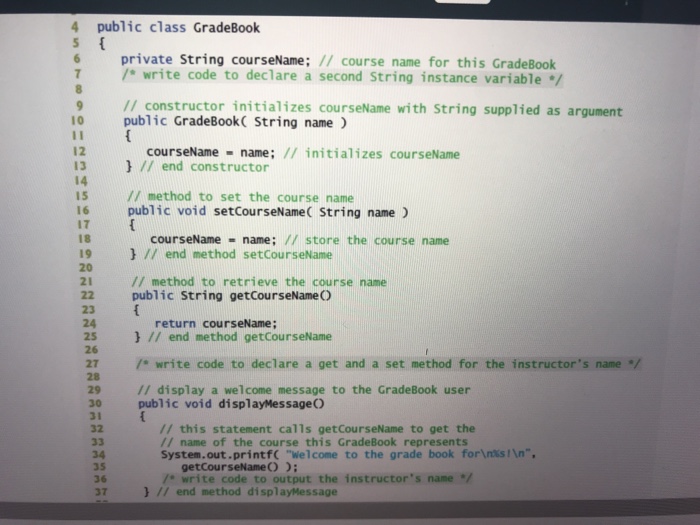Click the comment "// end method displayMessage"
This screenshot has width=700, height=525.
[x=247, y=492]
